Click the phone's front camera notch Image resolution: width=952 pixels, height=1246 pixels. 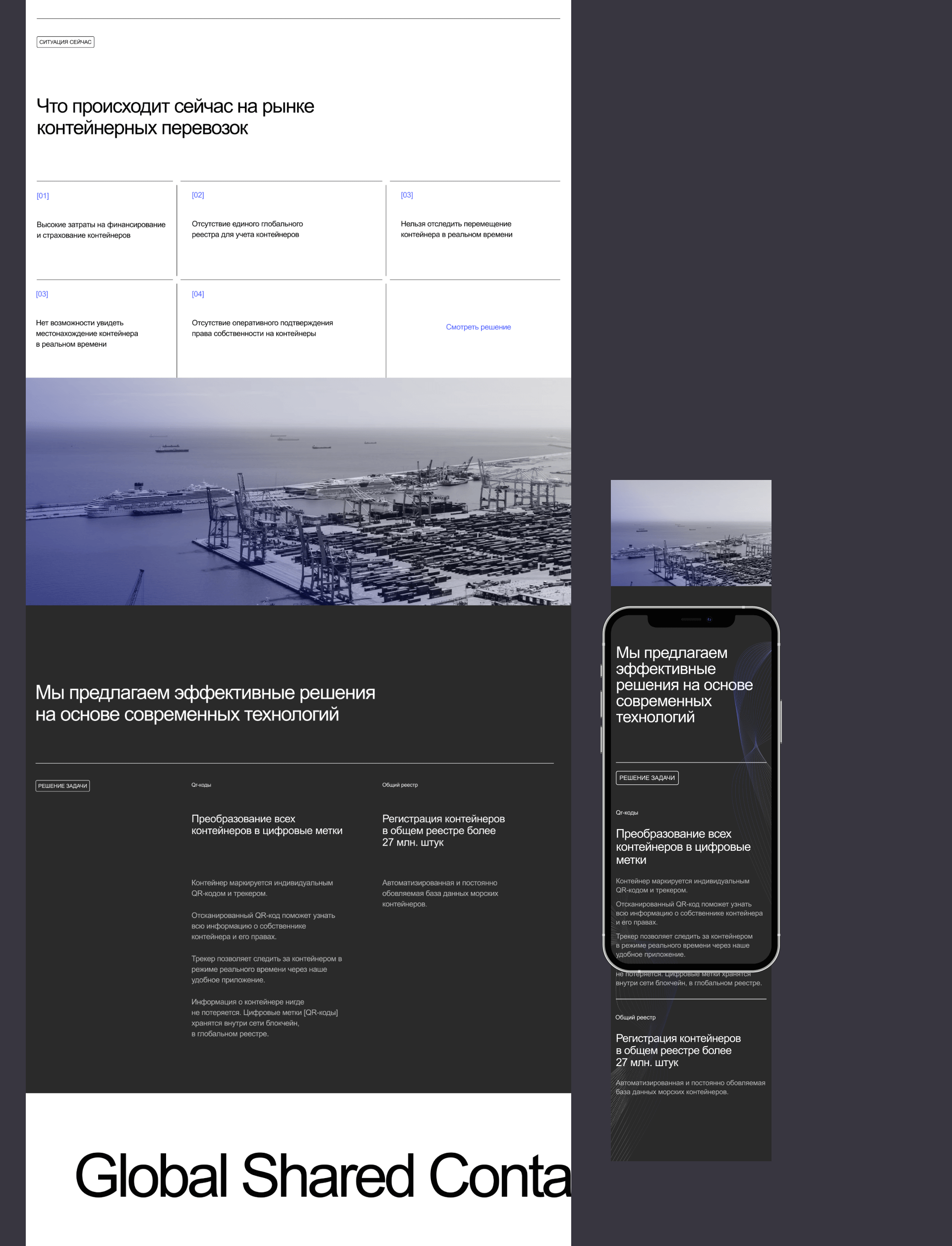pos(691,619)
